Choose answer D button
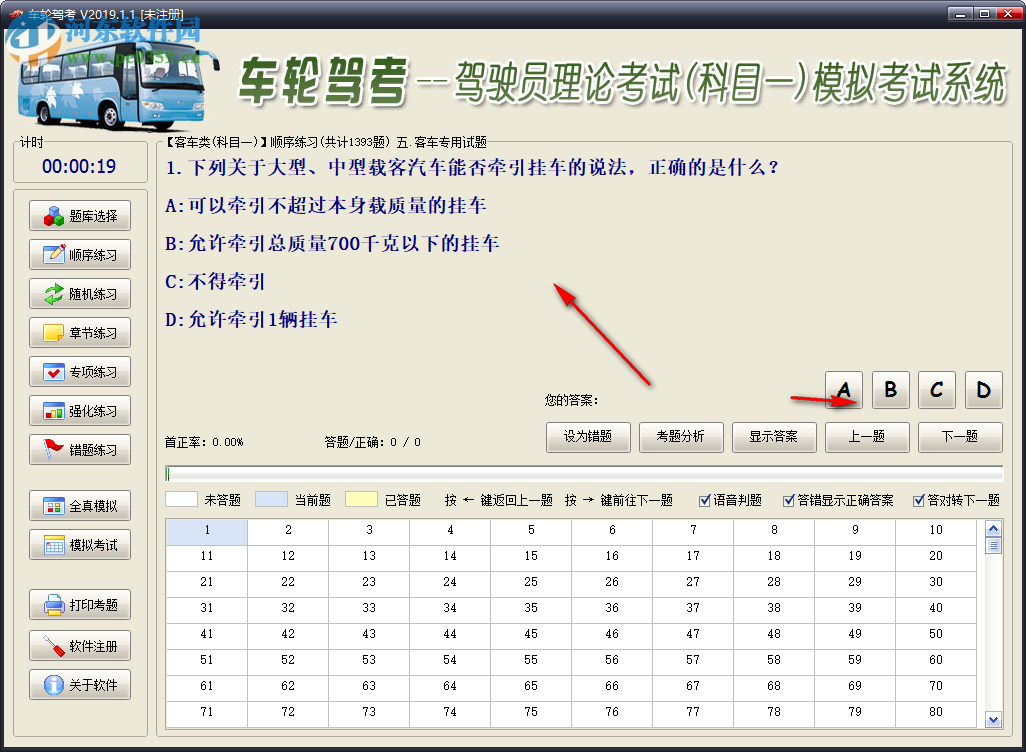The width and height of the screenshot is (1026, 752). coord(983,390)
